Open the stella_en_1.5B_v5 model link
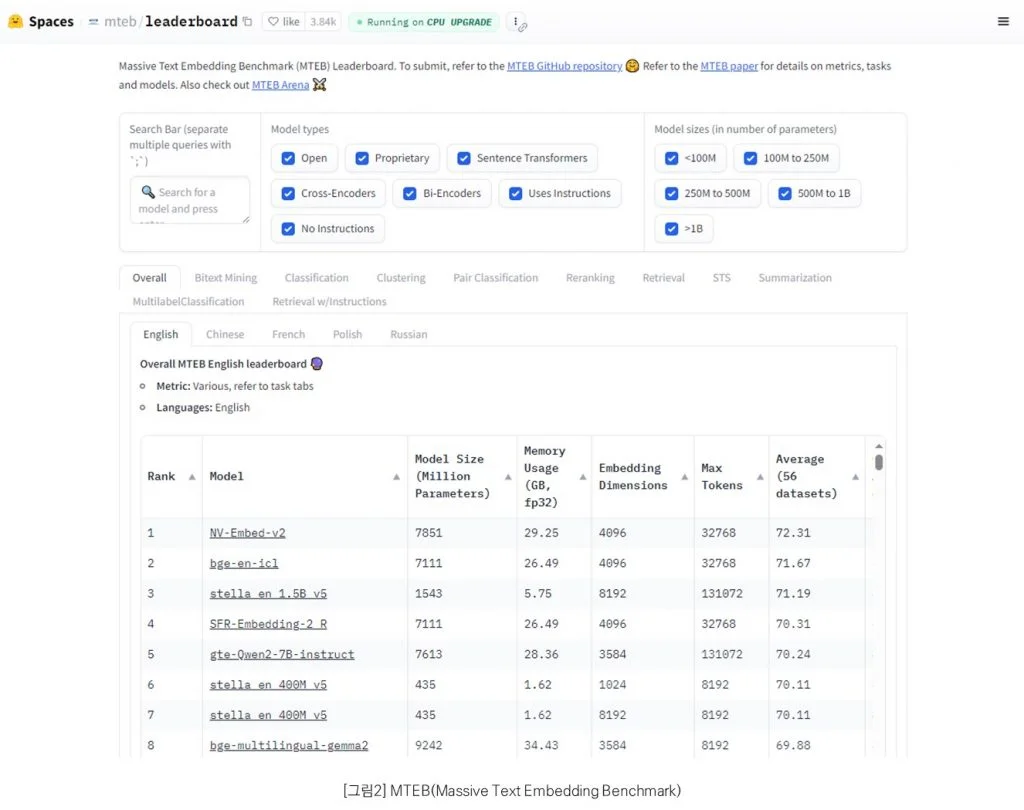The height and width of the screenshot is (810, 1024). point(268,594)
